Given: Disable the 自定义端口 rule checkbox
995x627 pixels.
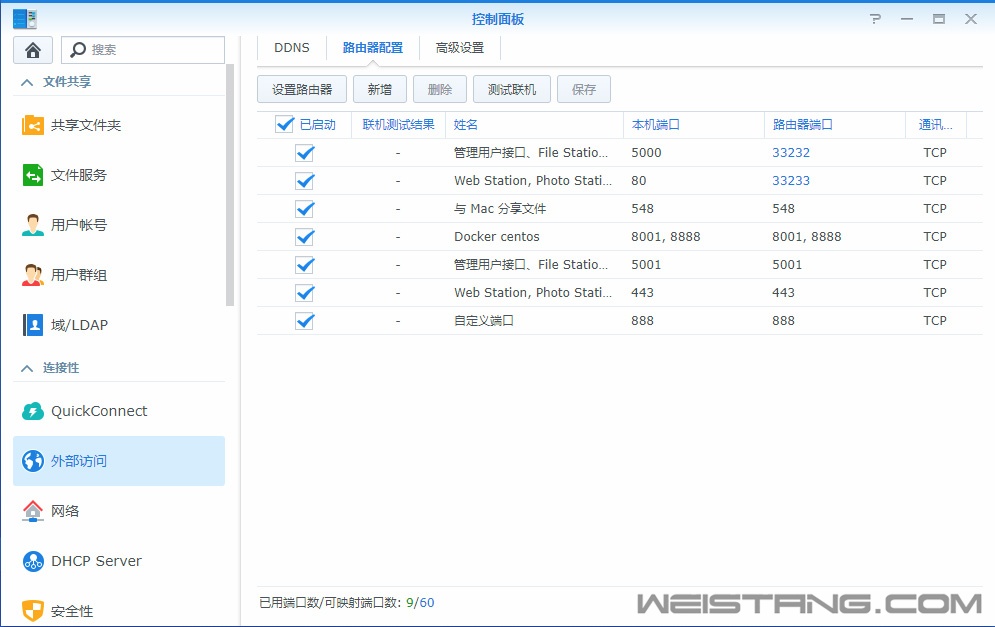Looking at the screenshot, I should (304, 321).
